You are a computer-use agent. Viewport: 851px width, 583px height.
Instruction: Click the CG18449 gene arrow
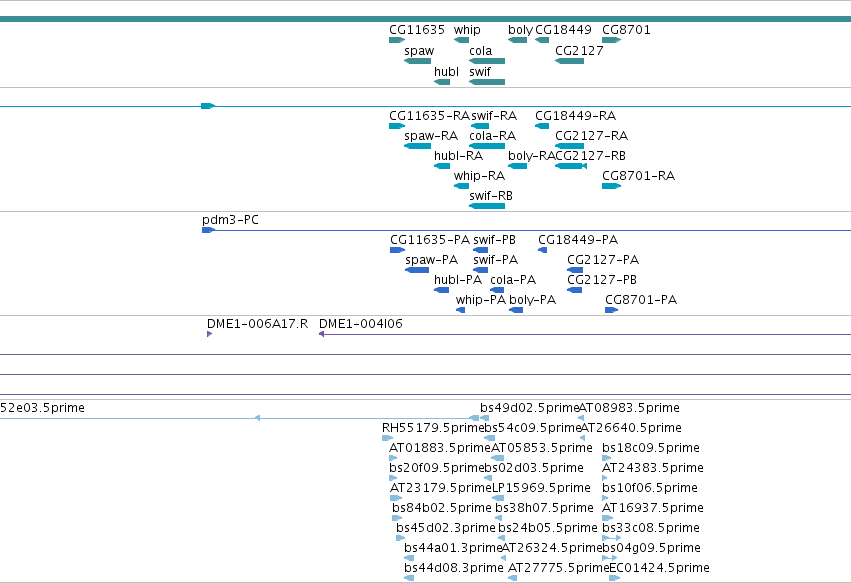pos(542,40)
